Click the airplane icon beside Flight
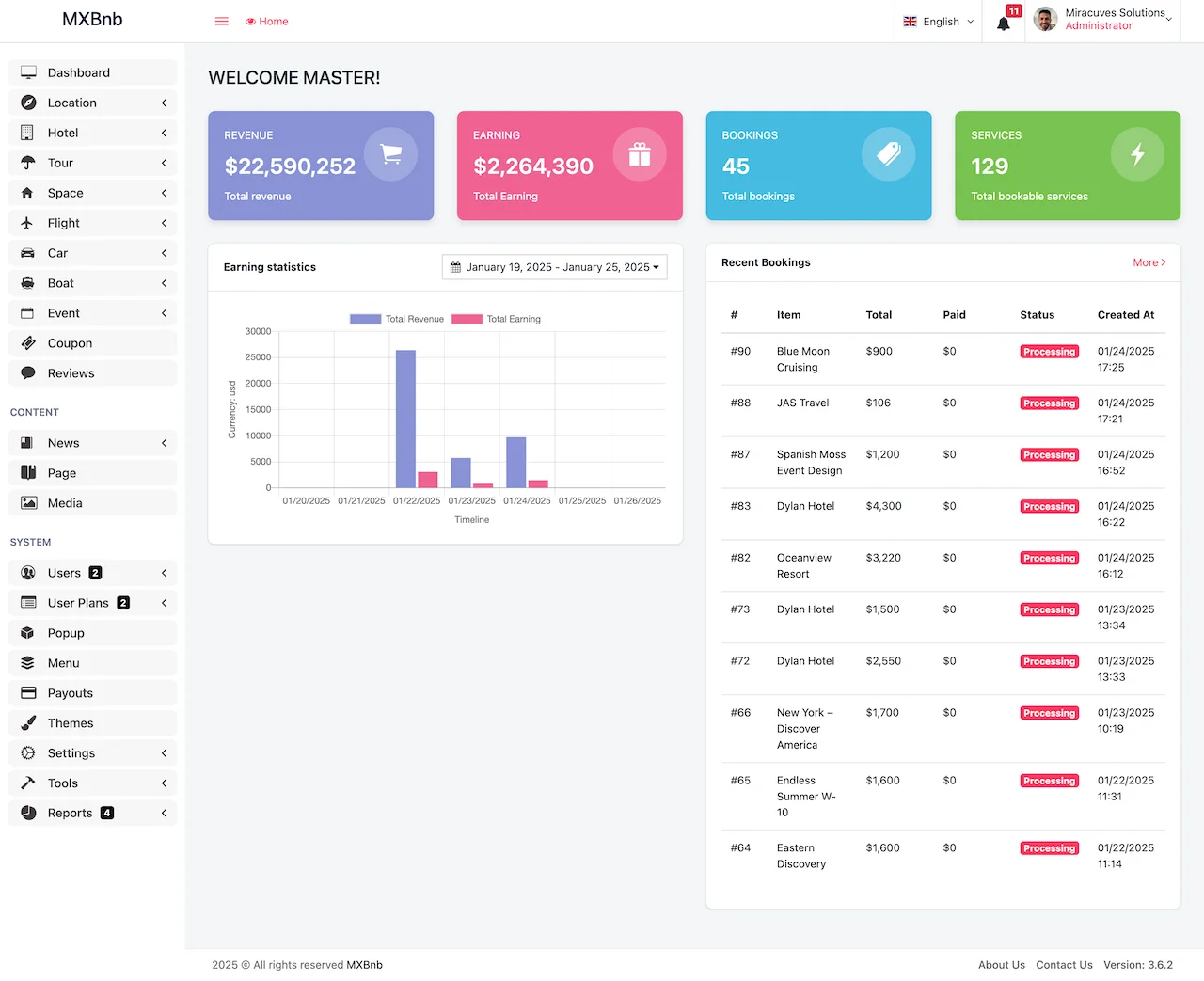 point(28,223)
